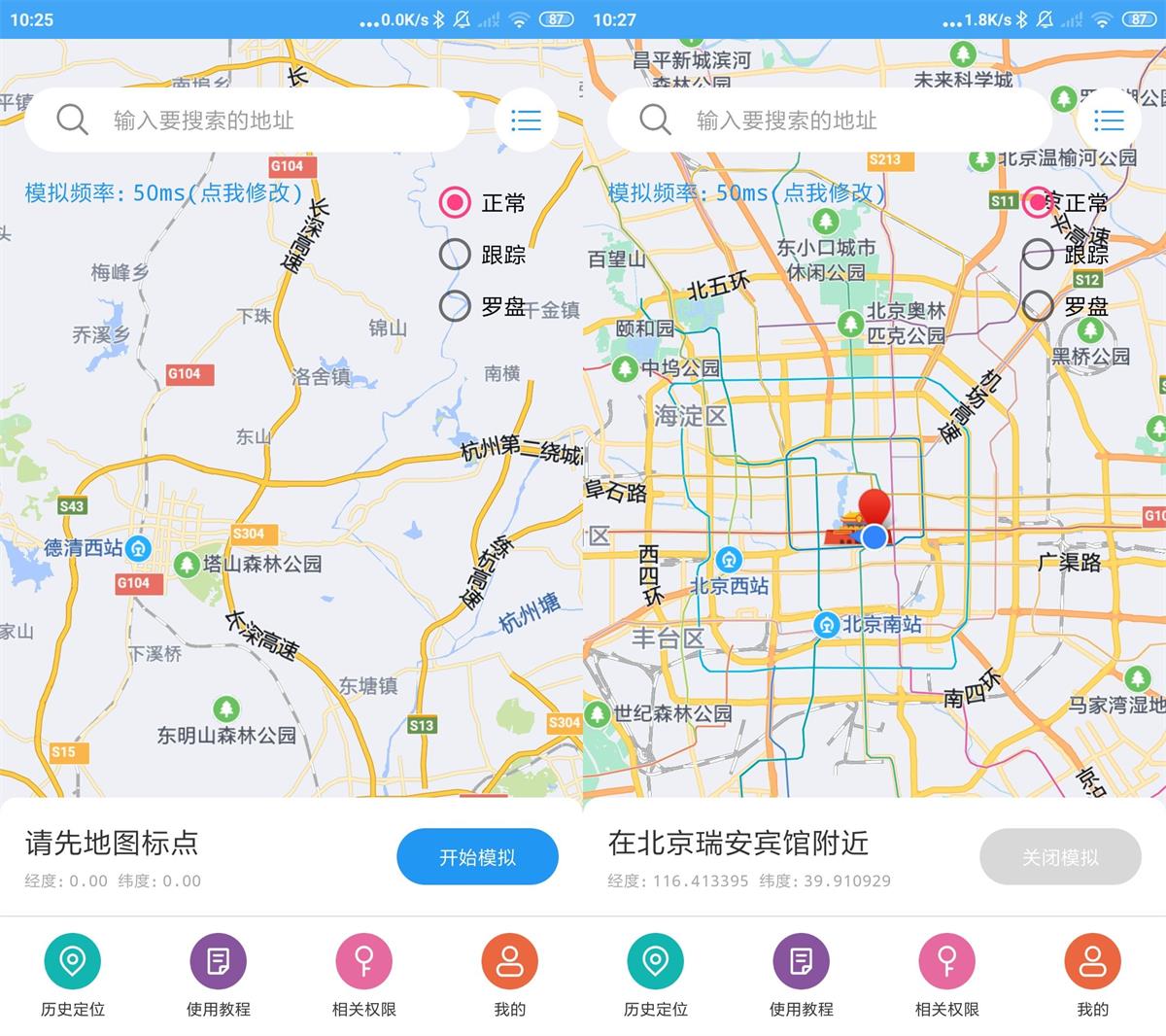Open the list menu icon beside the search bar
This screenshot has width=1166, height=1036.
[526, 120]
